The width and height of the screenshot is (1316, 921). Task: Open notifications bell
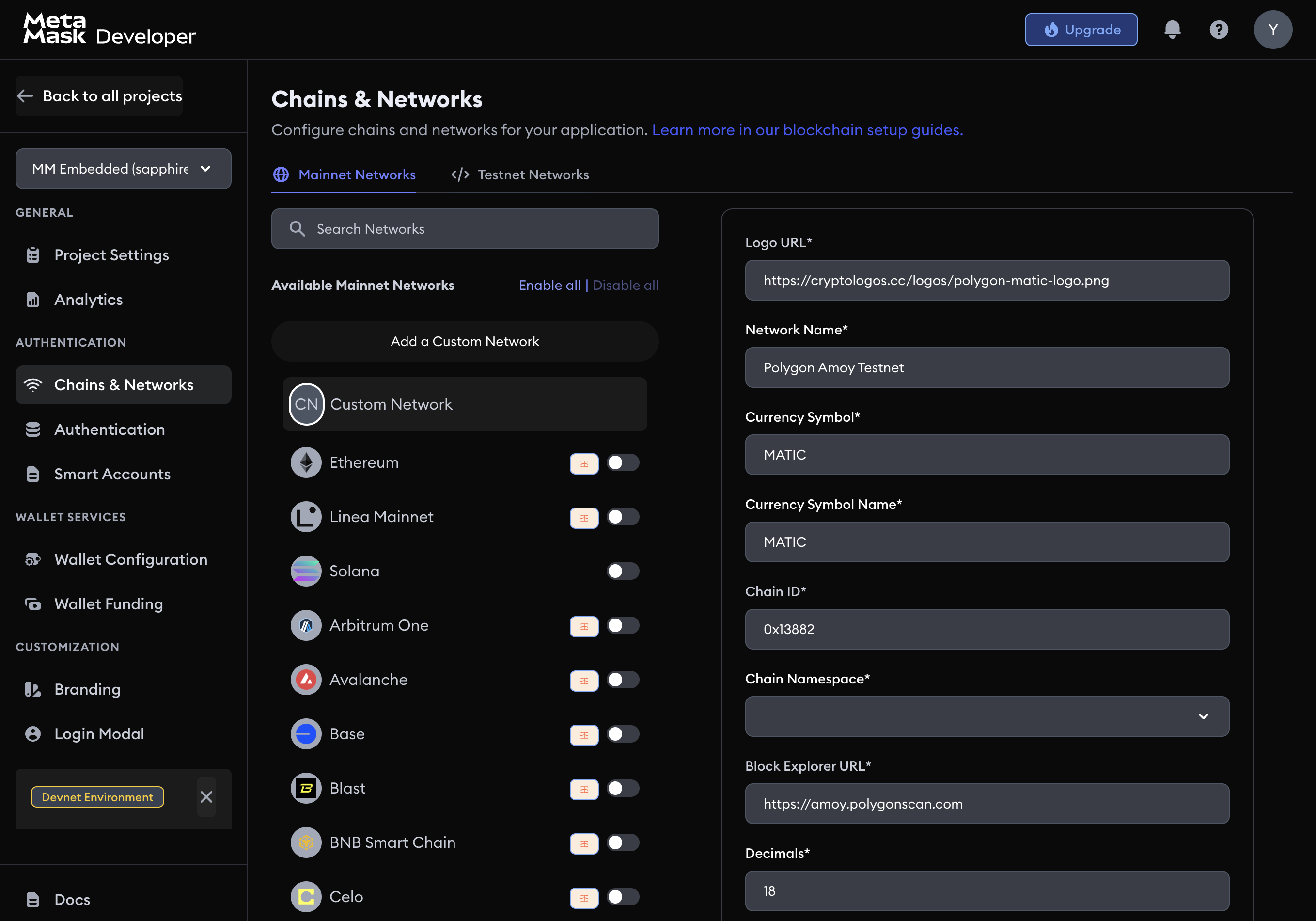[1172, 30]
